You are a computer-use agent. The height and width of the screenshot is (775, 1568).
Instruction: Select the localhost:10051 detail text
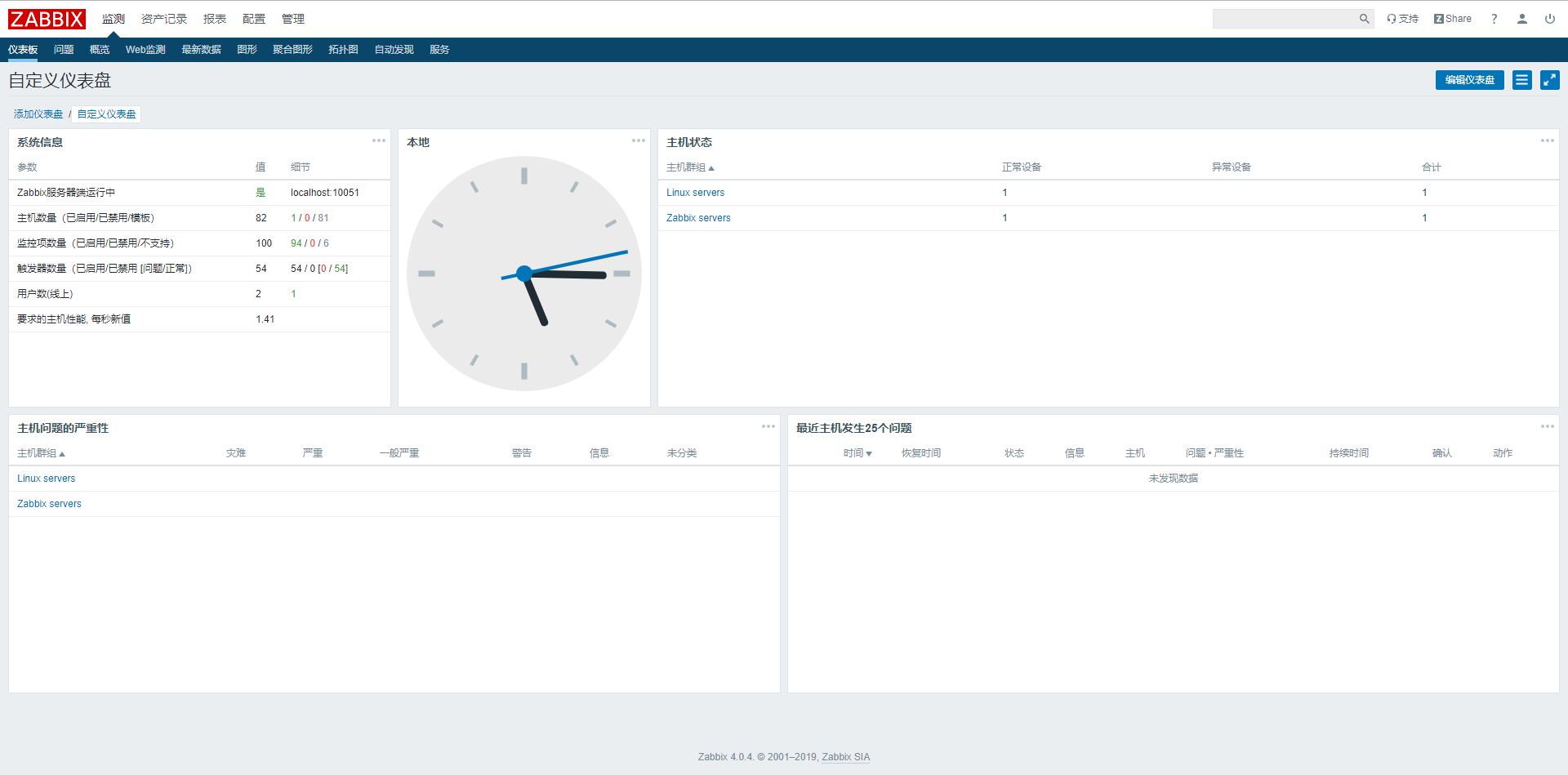click(x=325, y=193)
